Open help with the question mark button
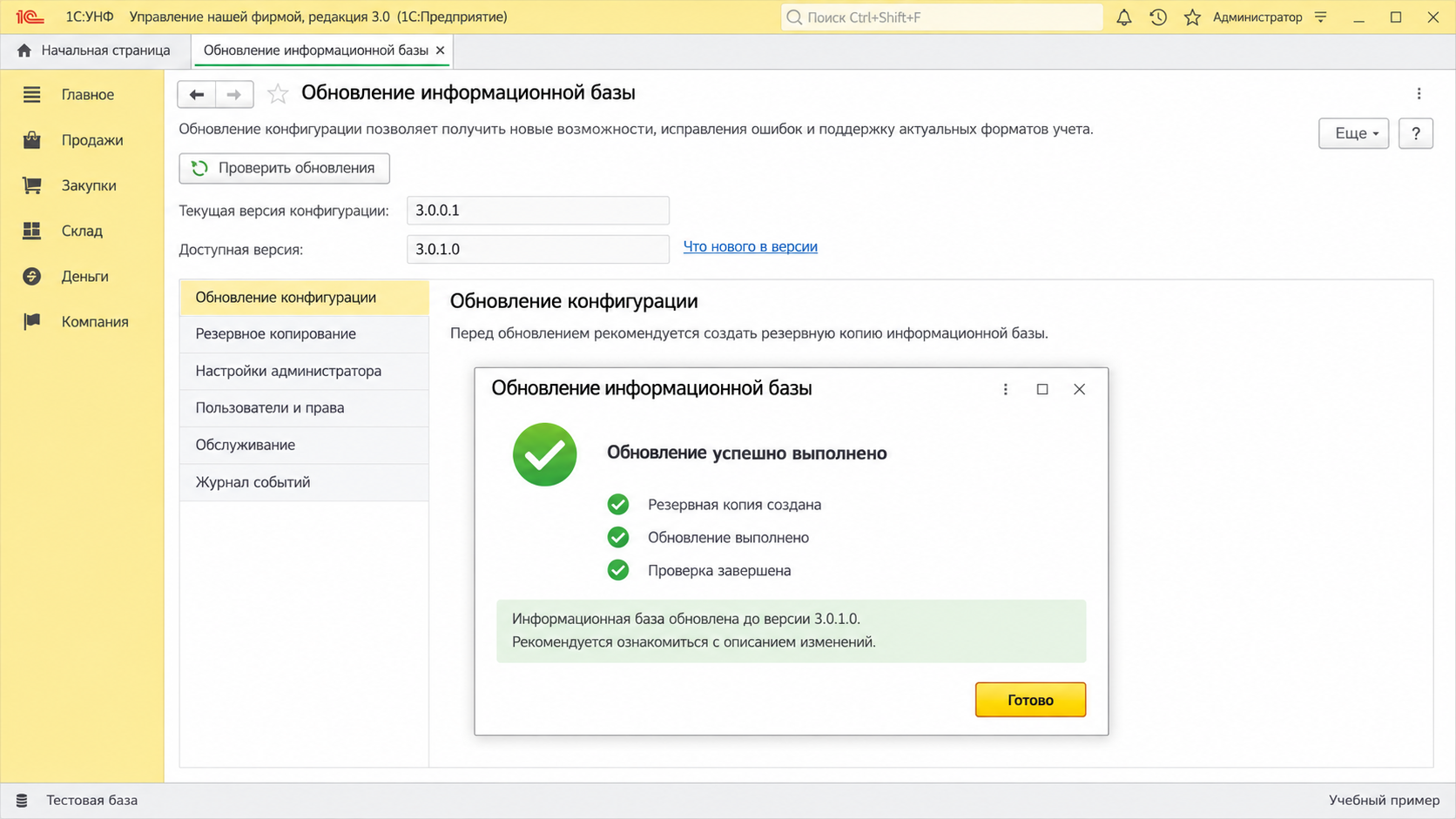The width and height of the screenshot is (1456, 819). [x=1416, y=133]
